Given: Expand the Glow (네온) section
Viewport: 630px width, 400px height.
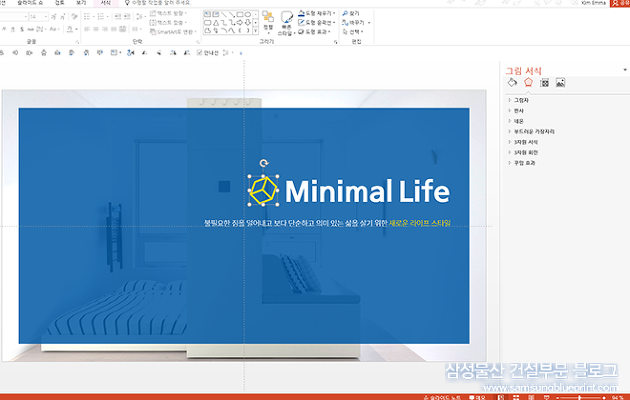Looking at the screenshot, I should click(518, 121).
